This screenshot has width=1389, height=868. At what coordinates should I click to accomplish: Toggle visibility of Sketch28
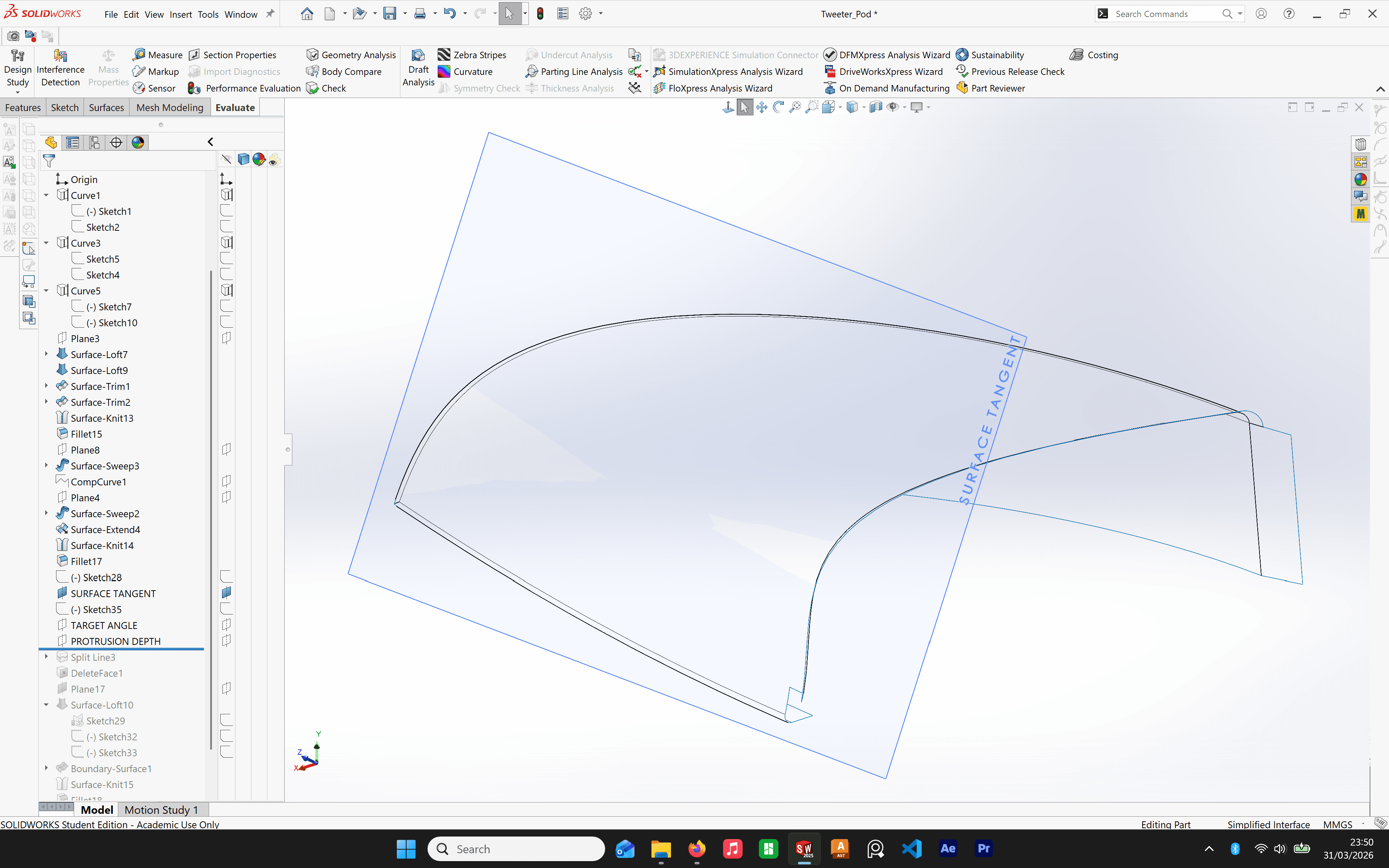pyautogui.click(x=227, y=576)
